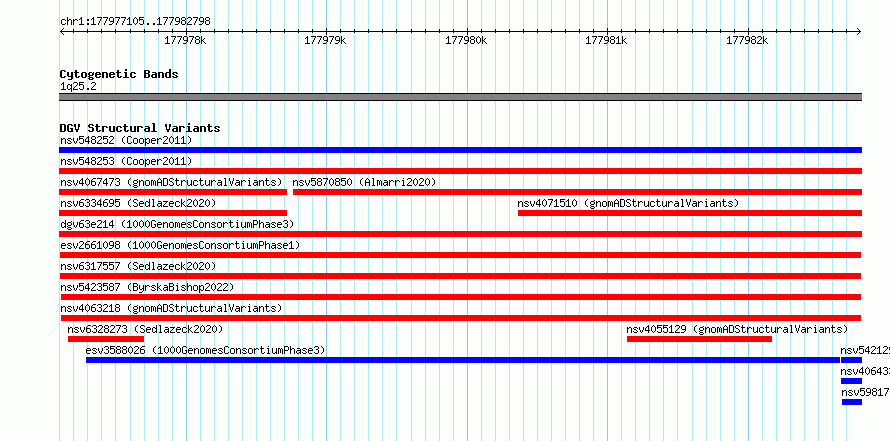Click the 177978k ruler tick label
890x441 pixels.
[x=185, y=40]
